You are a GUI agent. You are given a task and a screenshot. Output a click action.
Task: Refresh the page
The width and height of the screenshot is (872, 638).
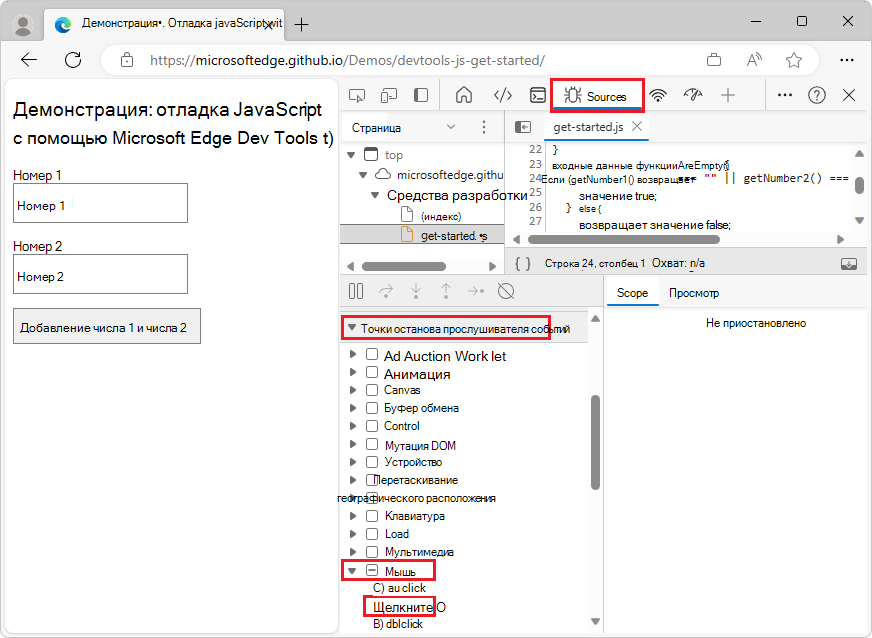[73, 60]
